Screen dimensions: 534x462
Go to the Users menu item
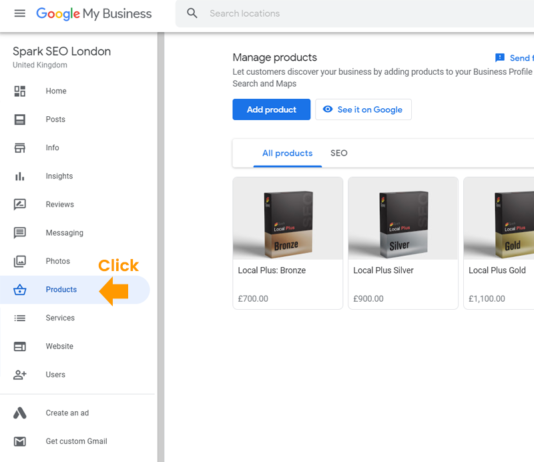pyautogui.click(x=75, y=375)
